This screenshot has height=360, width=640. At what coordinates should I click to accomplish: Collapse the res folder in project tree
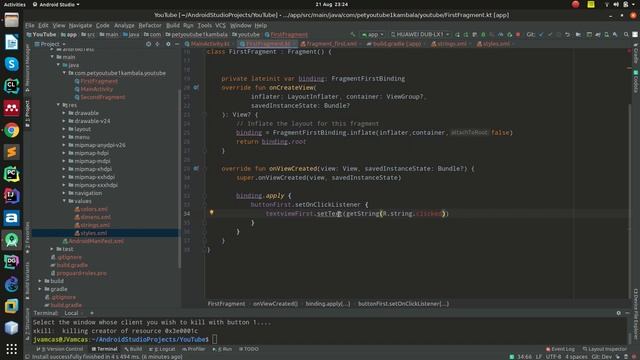pyautogui.click(x=59, y=105)
